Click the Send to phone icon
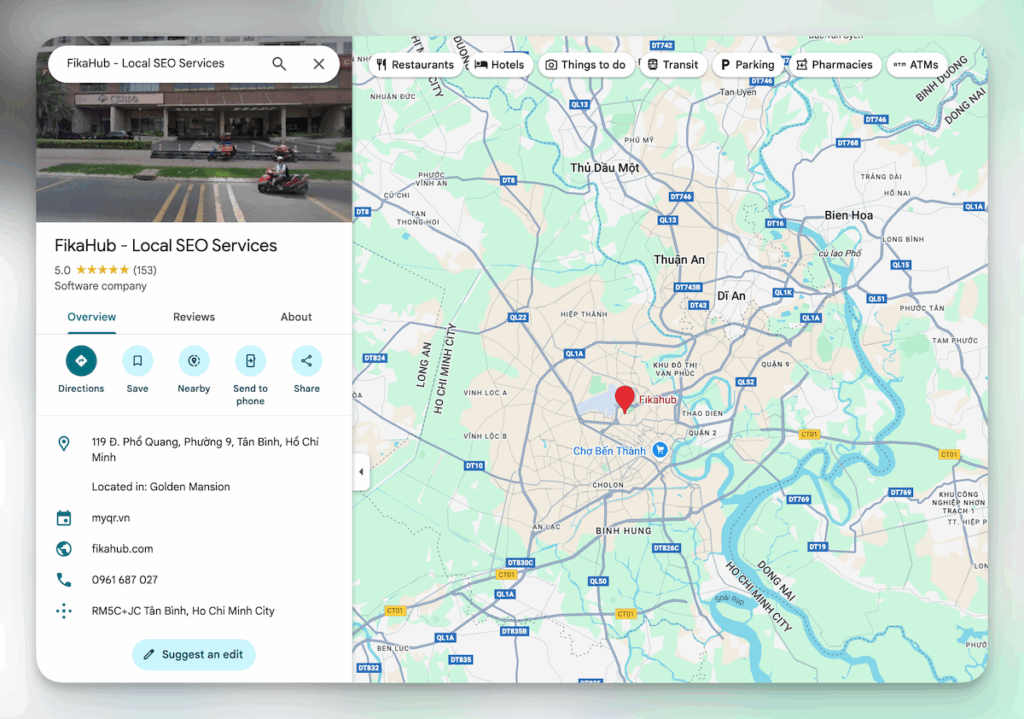The height and width of the screenshot is (719, 1024). pyautogui.click(x=250, y=360)
